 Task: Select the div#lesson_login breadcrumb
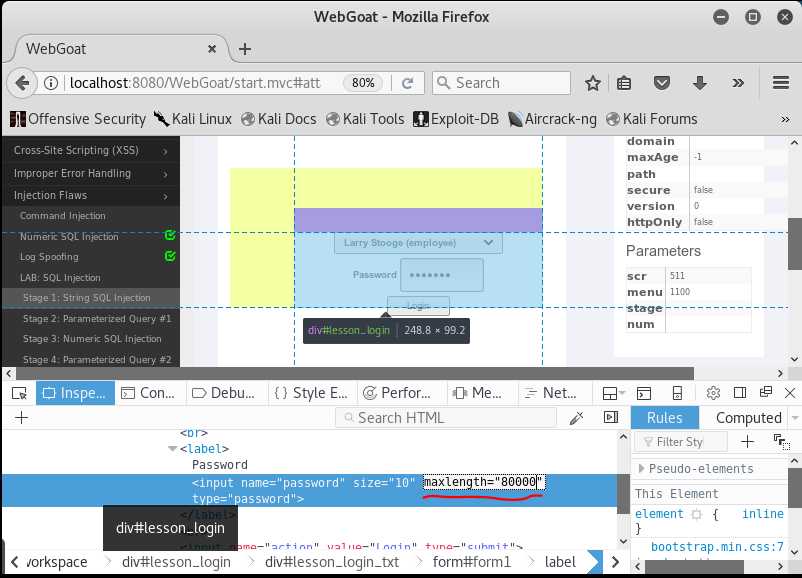point(176,562)
